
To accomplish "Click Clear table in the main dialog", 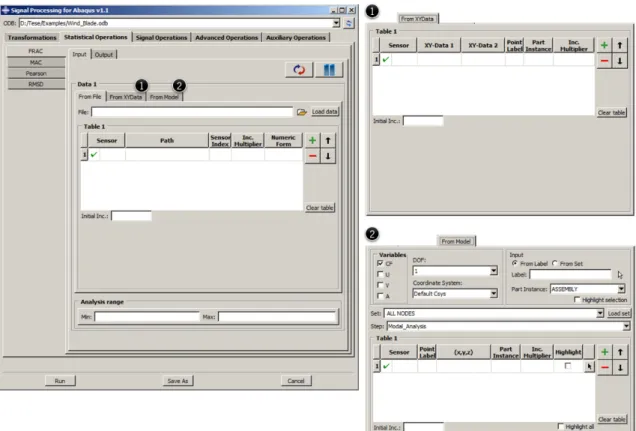I will click(x=320, y=208).
